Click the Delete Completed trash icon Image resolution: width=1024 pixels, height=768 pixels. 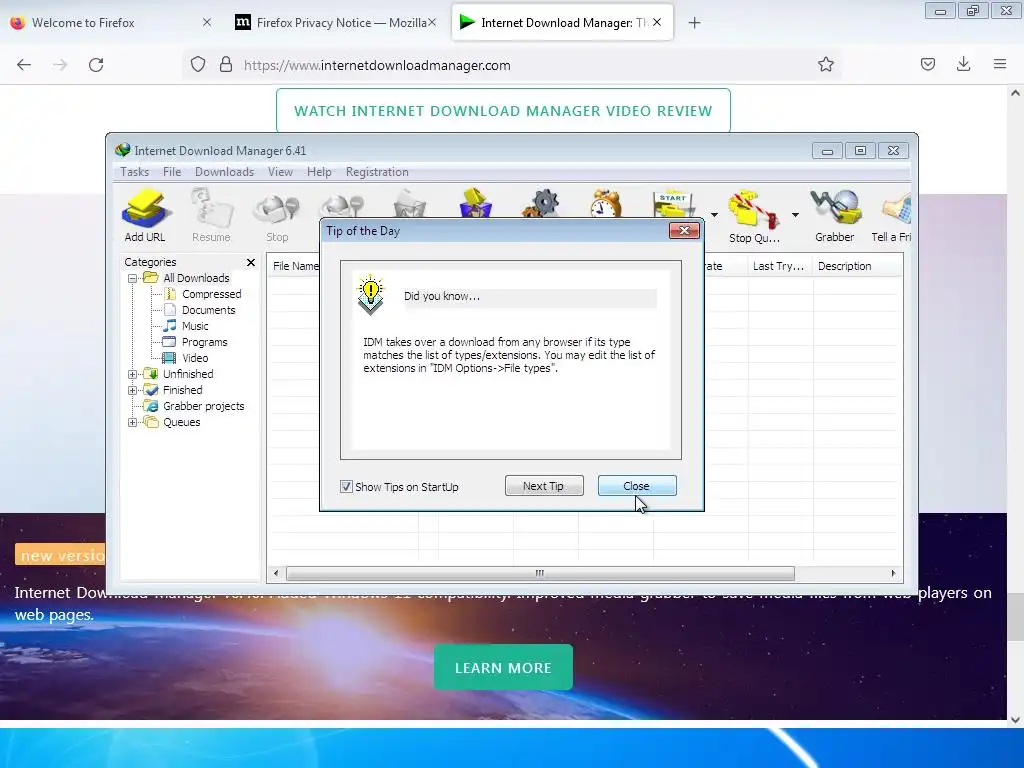(x=410, y=203)
